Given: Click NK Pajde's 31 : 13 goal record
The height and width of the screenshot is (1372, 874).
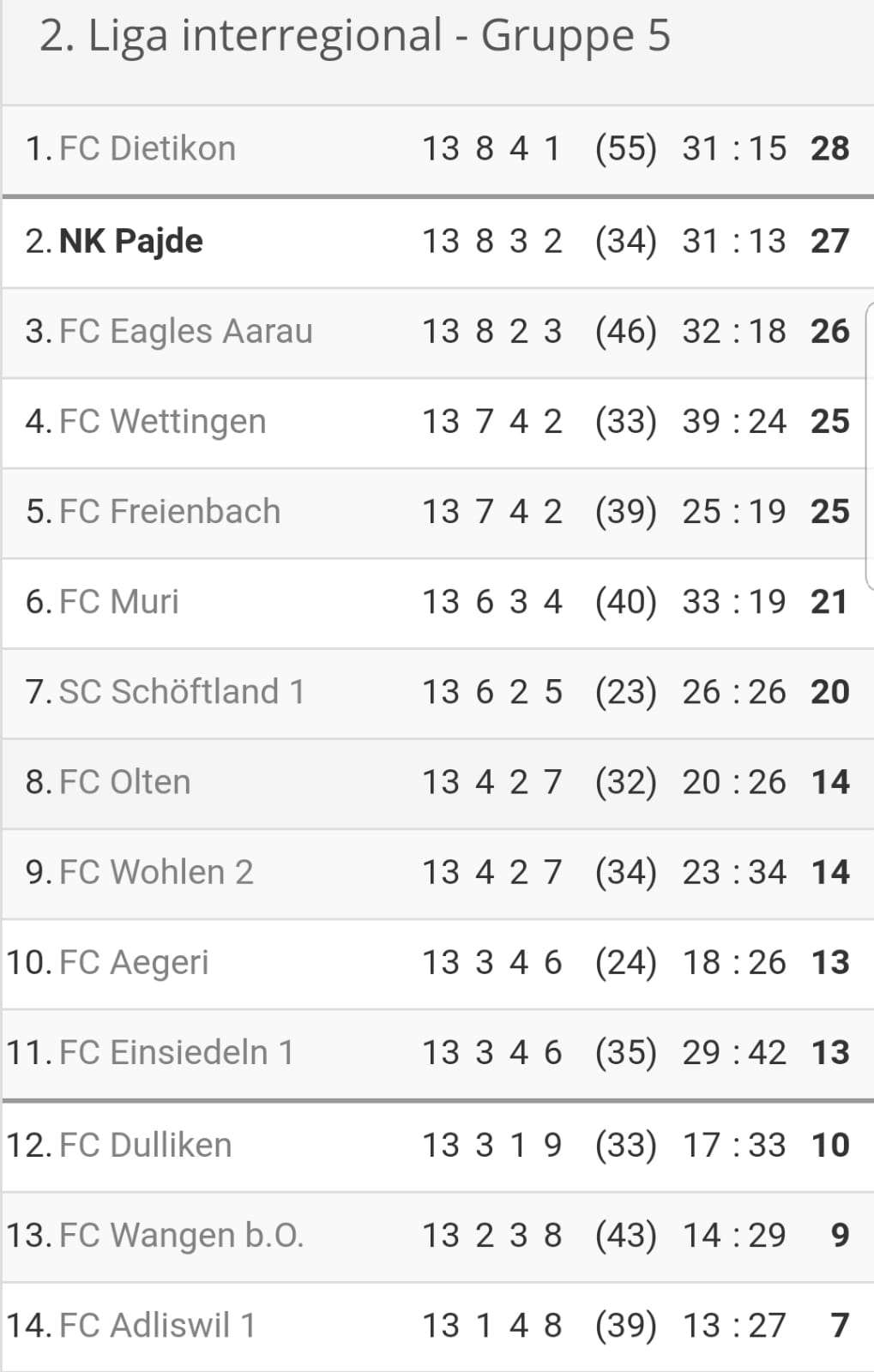Looking at the screenshot, I should (734, 241).
